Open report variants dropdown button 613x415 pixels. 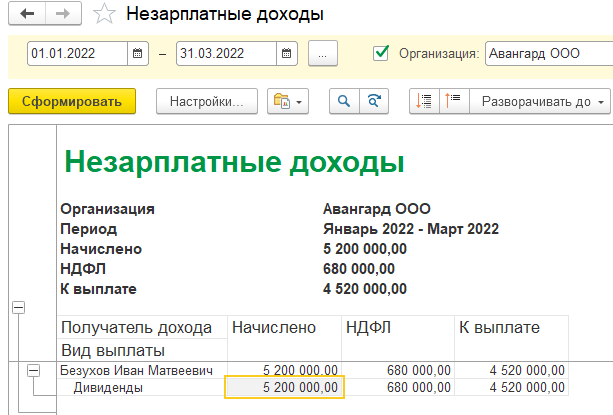[x=290, y=101]
